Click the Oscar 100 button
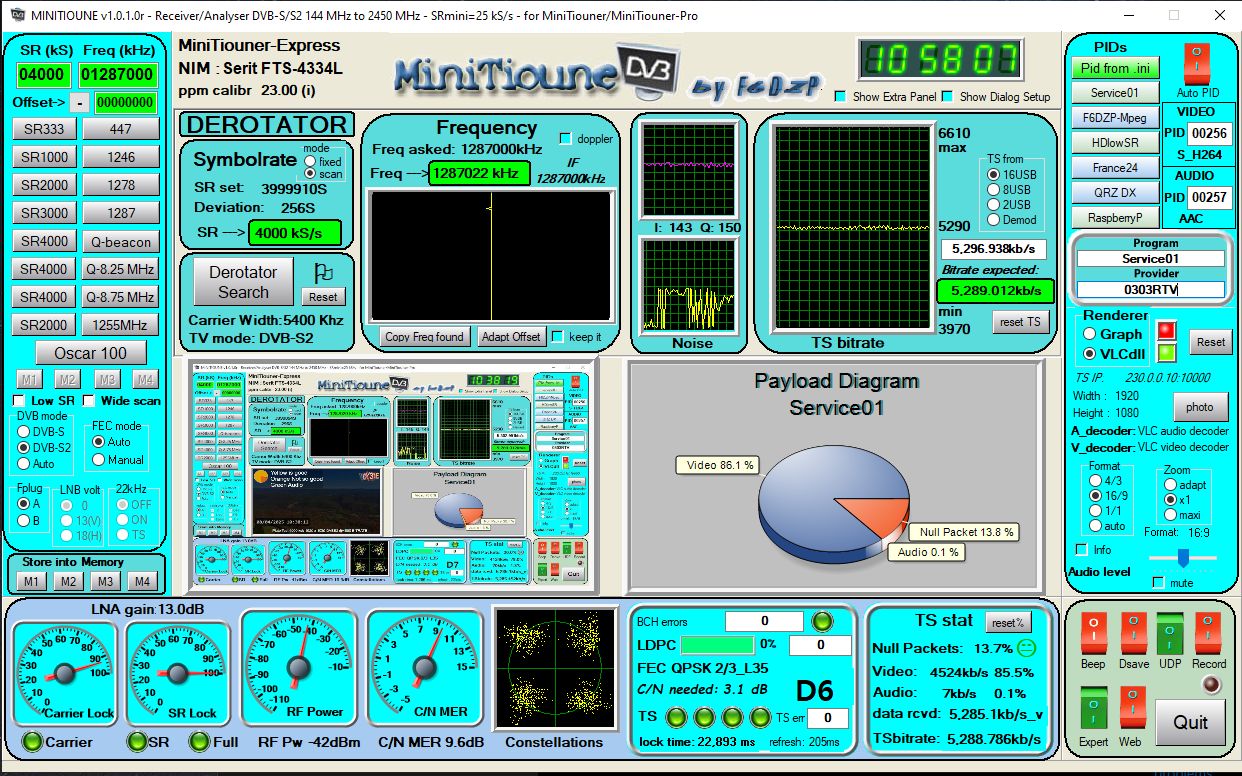 91,353
